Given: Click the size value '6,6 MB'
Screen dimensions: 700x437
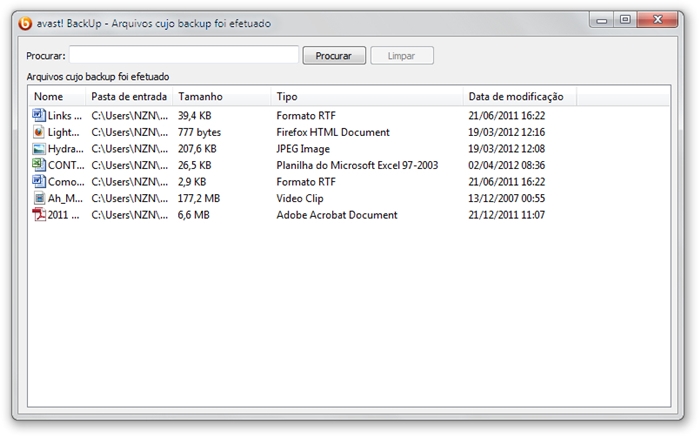Looking at the screenshot, I should click(x=193, y=215).
